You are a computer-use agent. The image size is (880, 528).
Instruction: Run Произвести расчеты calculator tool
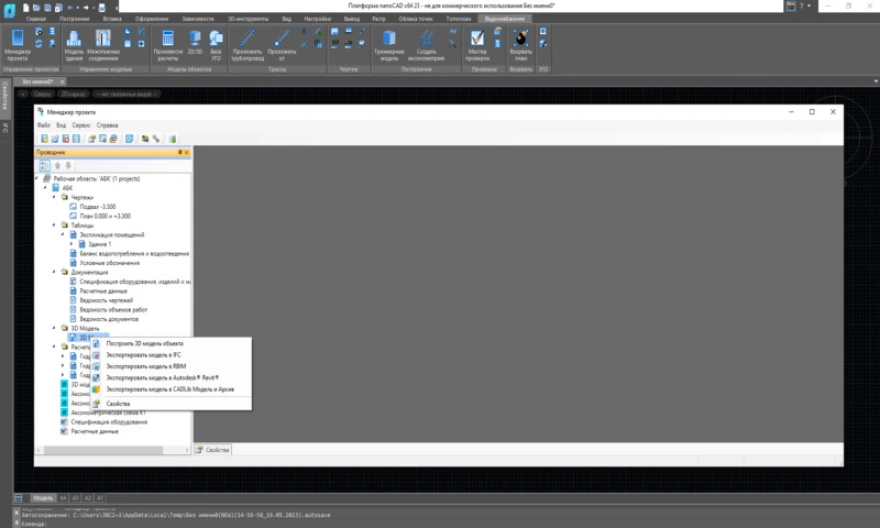tap(168, 43)
